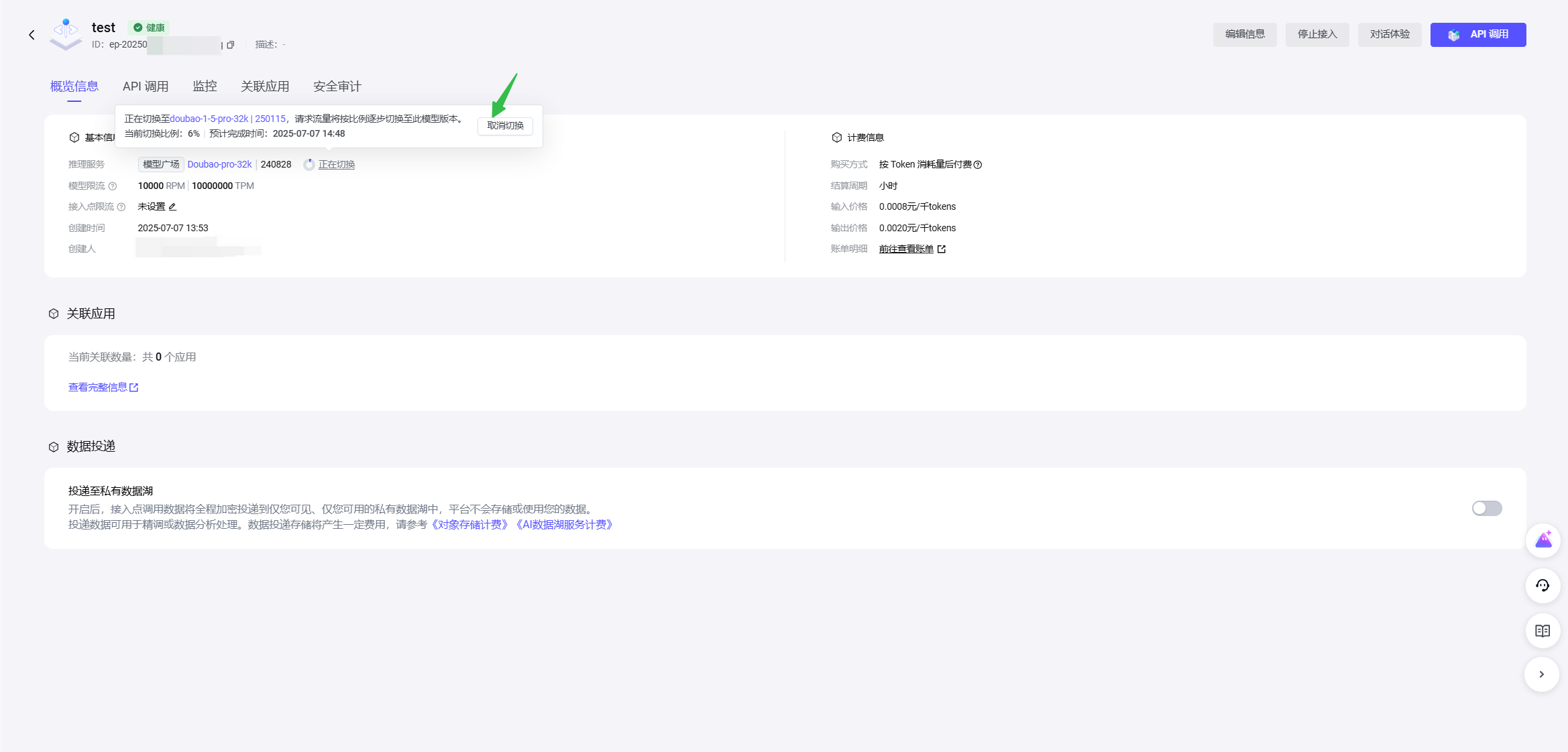Open the 监控 tab
This screenshot has height=752, width=1568.
[x=205, y=86]
